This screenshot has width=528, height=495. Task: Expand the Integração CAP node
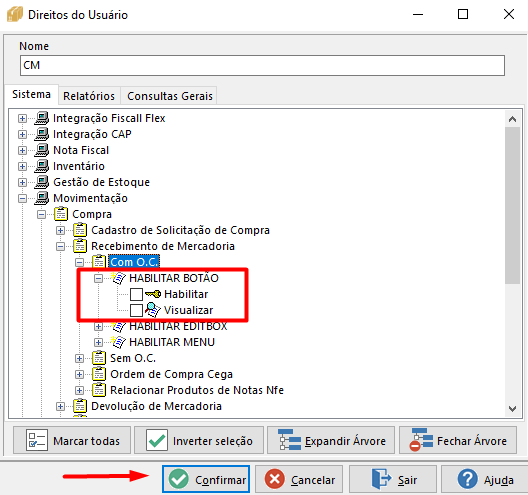22,134
